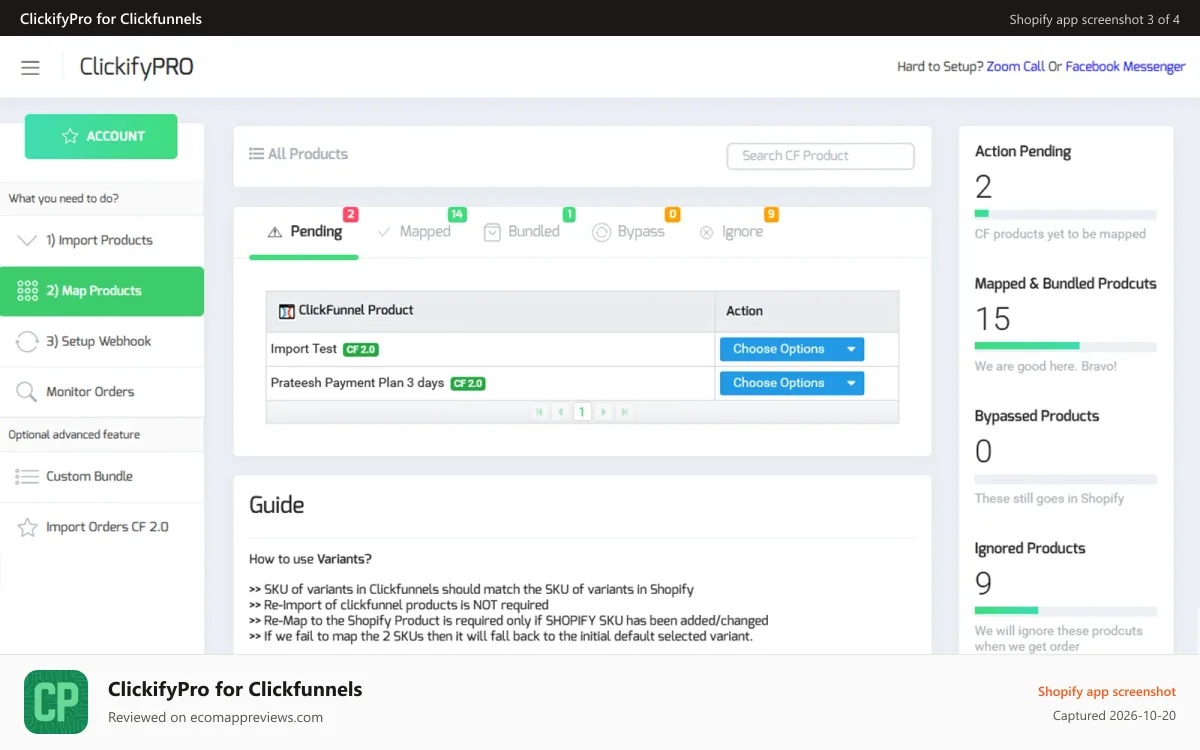Click the Monitor Orders magnifier icon

coord(27,392)
